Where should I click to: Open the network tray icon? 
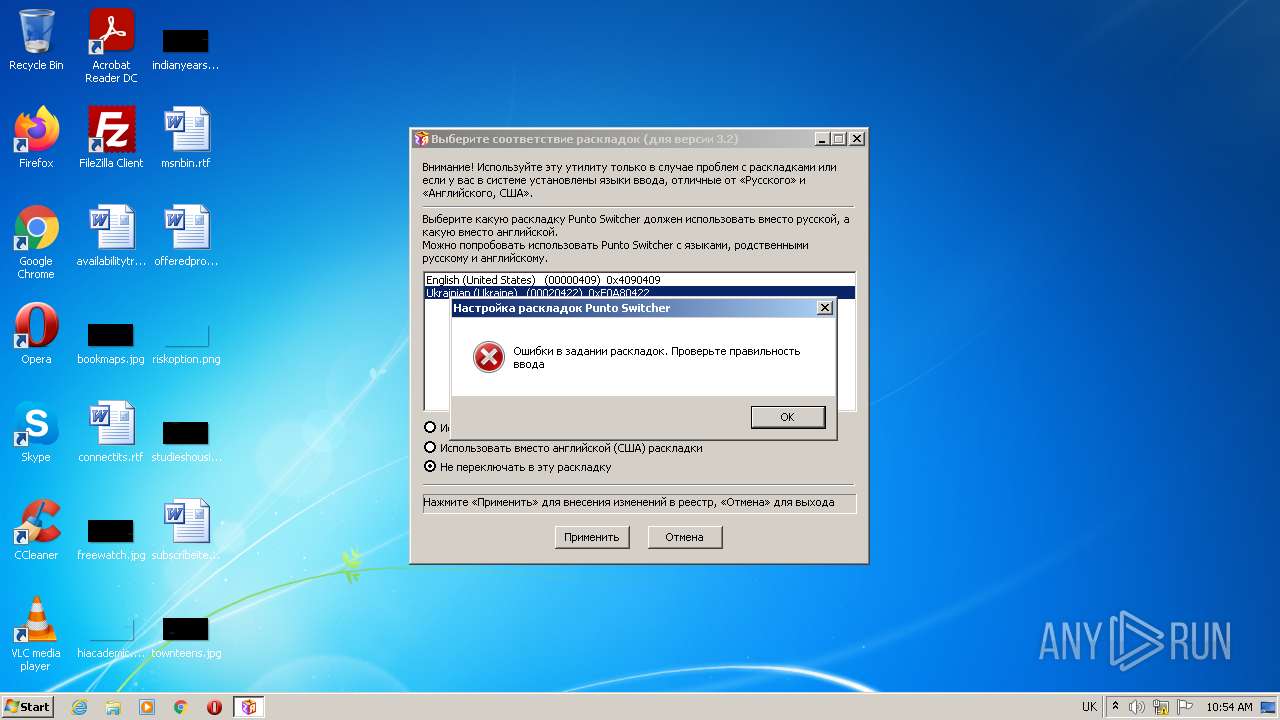1161,707
